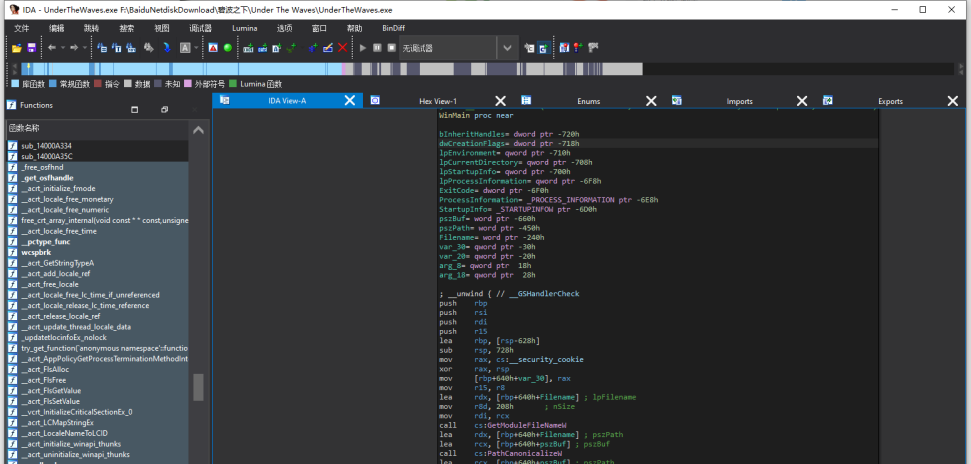Close the Imports tab
The height and width of the screenshot is (464, 971).
801,101
